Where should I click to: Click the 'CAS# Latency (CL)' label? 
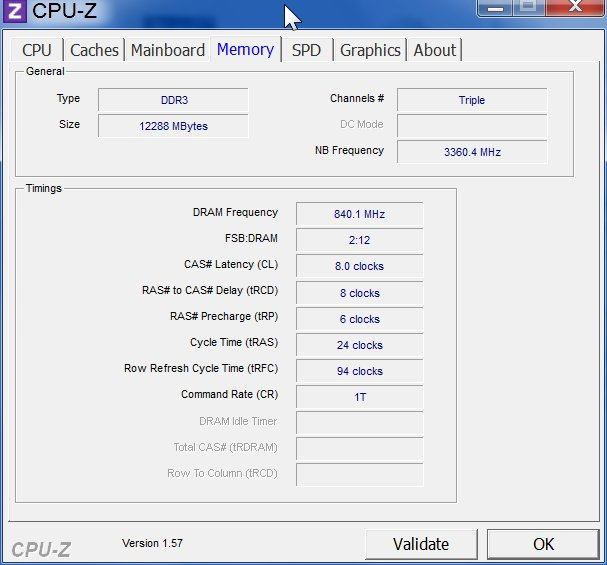tap(231, 264)
